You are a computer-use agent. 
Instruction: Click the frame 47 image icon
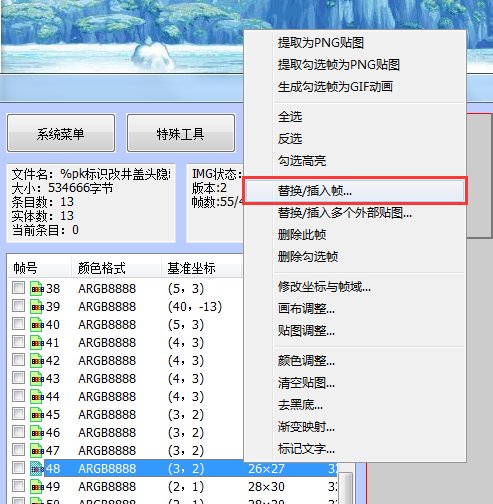pos(37,451)
